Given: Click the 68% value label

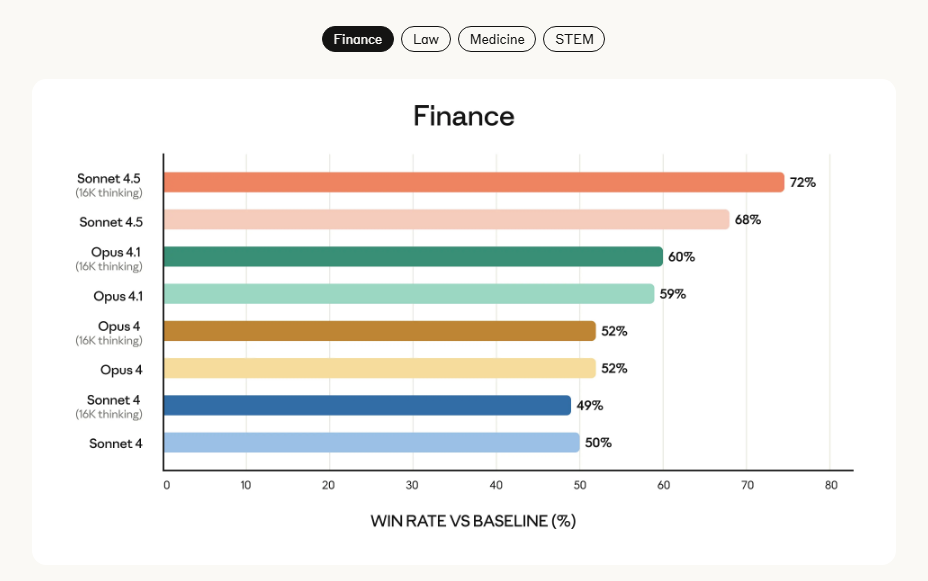Looking at the screenshot, I should 748,220.
